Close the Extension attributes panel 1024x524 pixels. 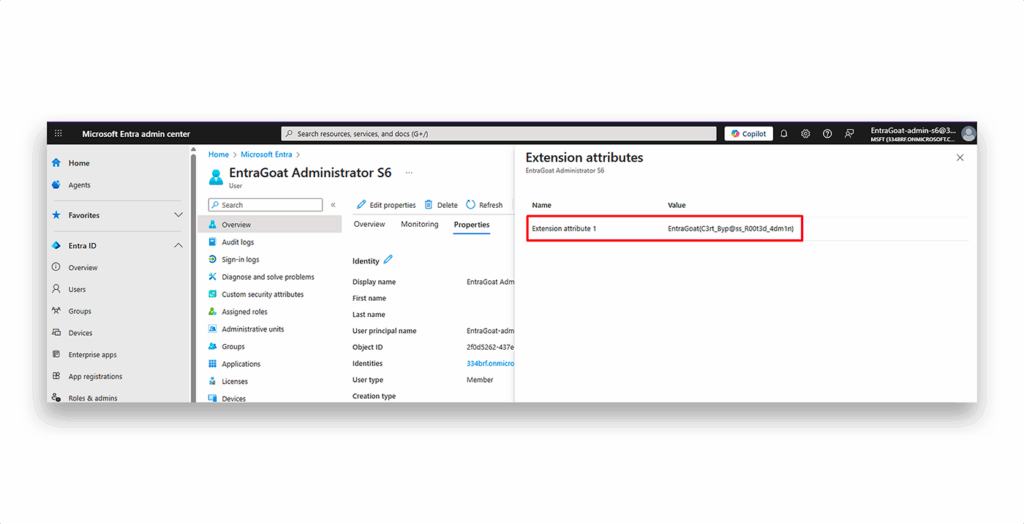click(x=960, y=157)
